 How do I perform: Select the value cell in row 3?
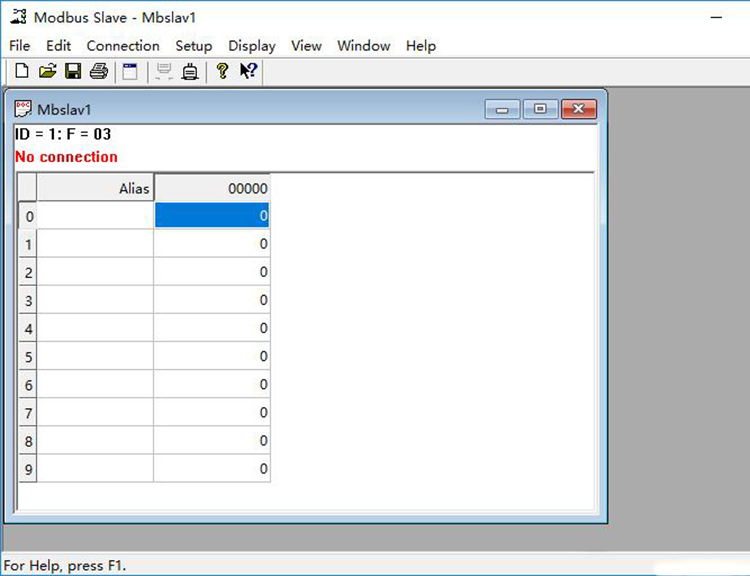point(212,299)
